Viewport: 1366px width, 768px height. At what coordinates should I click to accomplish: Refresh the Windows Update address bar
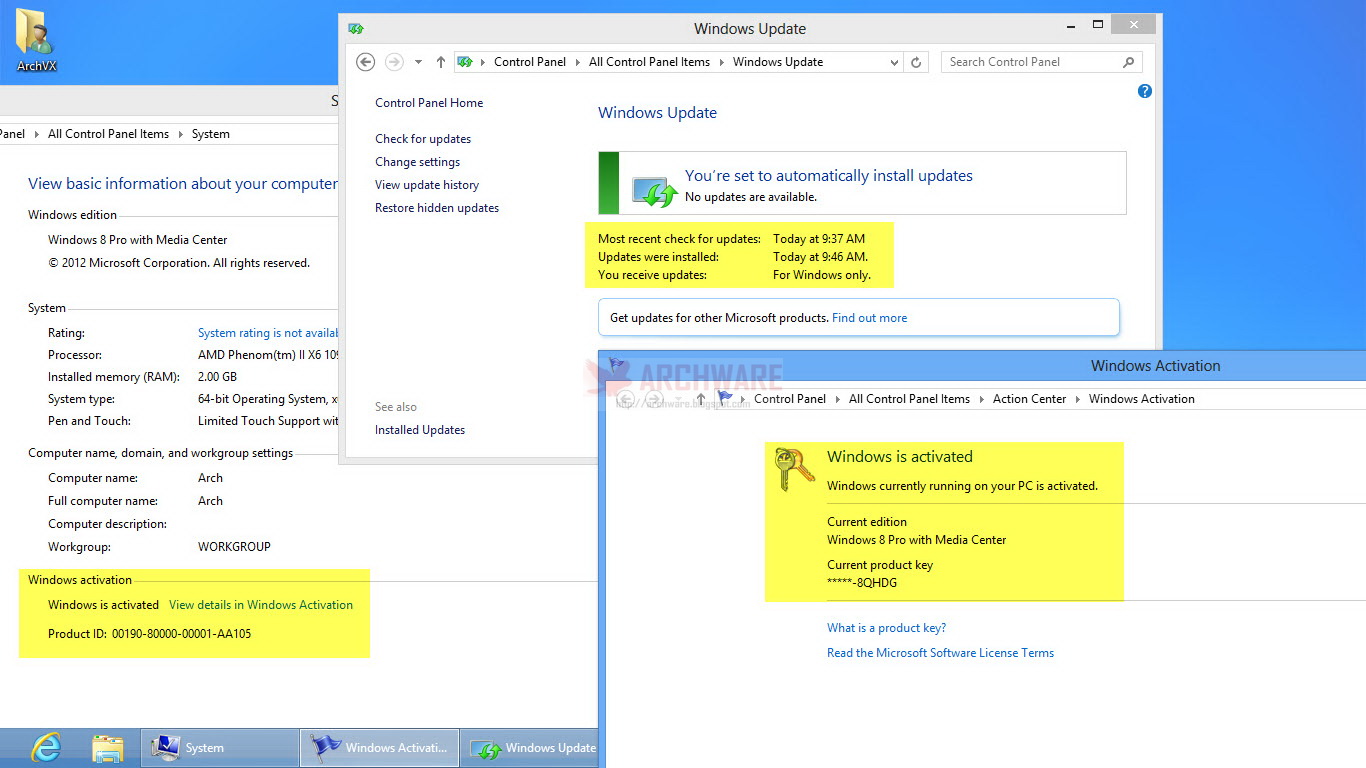[916, 62]
